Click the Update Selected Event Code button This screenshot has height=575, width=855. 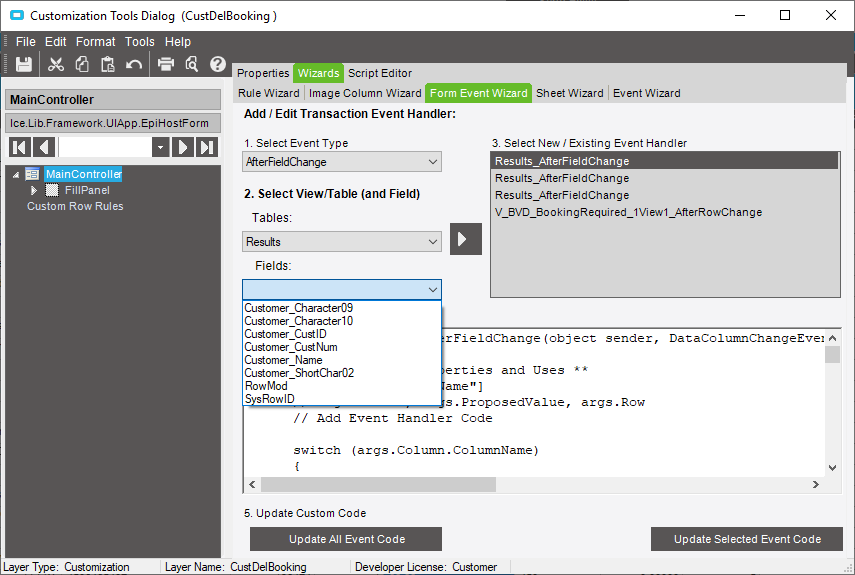(x=747, y=539)
